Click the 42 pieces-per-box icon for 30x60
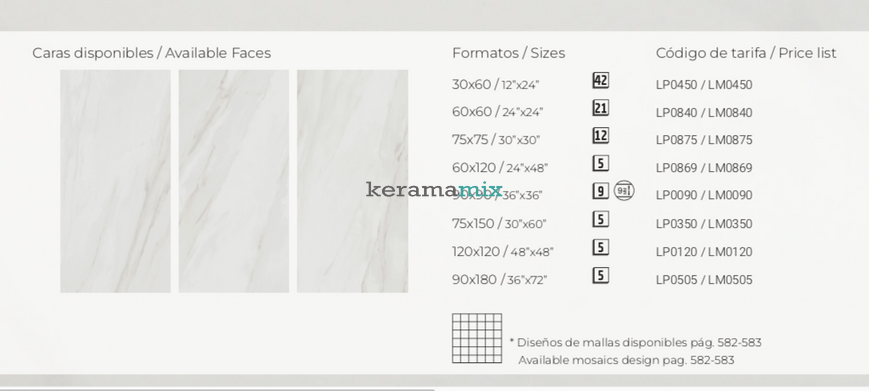Image resolution: width=869 pixels, height=391 pixels. 600,80
